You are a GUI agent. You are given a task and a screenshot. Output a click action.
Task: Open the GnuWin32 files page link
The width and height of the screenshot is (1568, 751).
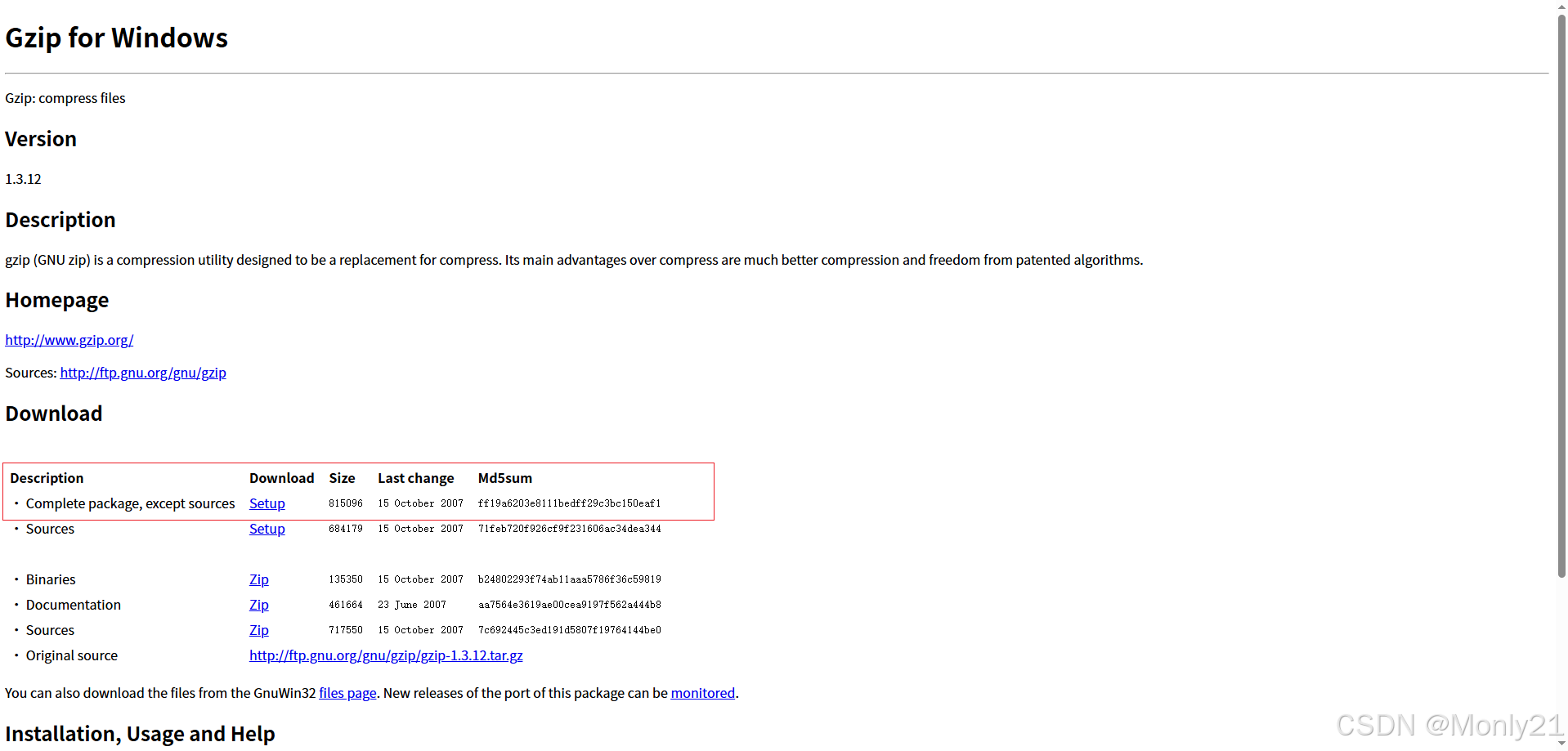[x=347, y=693]
